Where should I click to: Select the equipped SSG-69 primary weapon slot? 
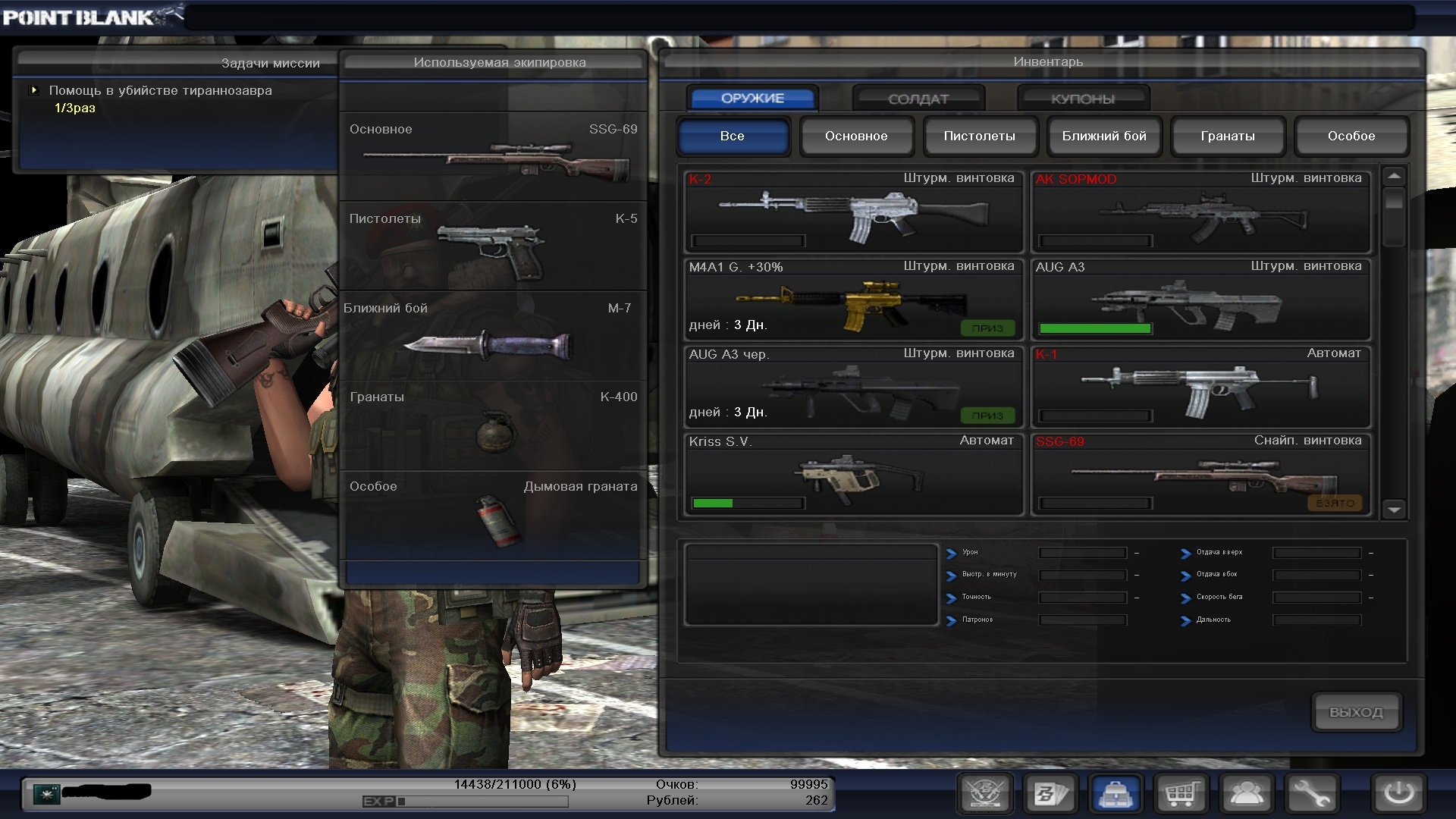click(x=493, y=157)
